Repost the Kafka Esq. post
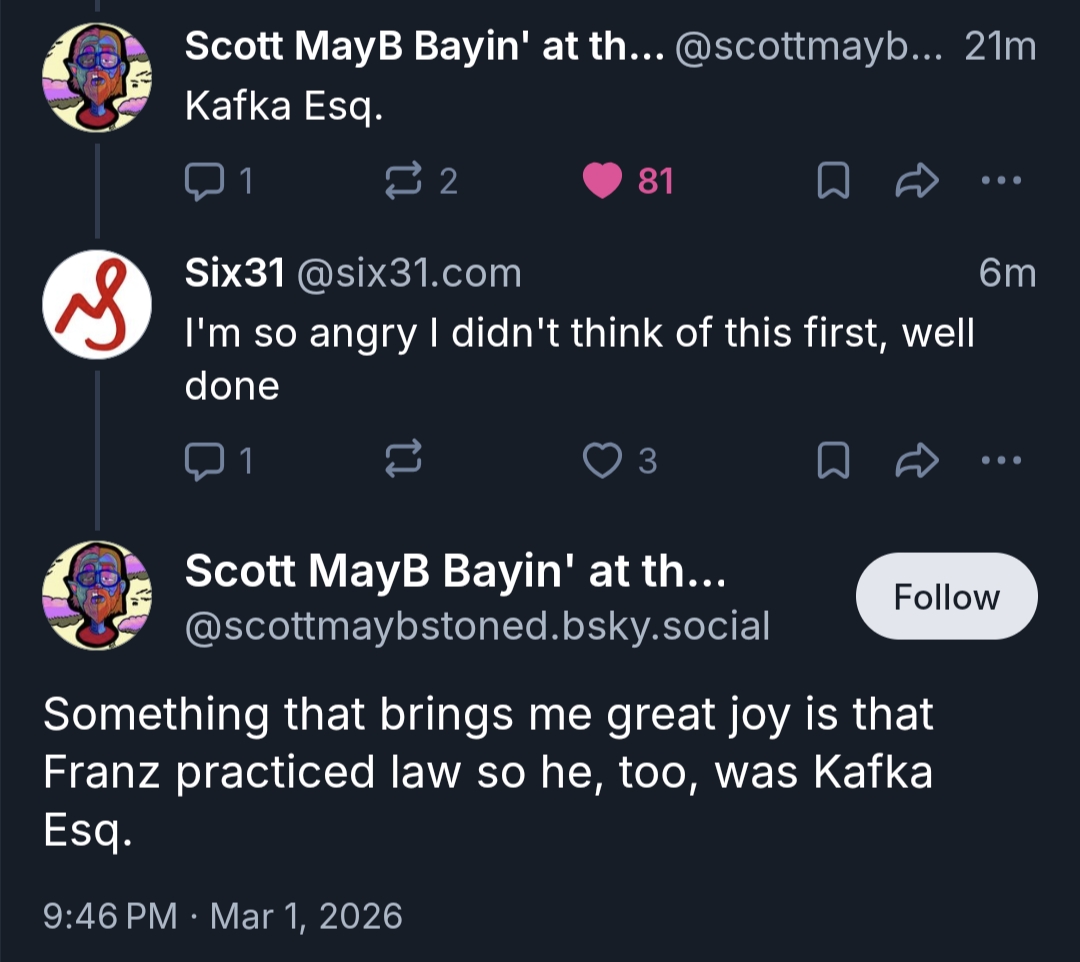The height and width of the screenshot is (962, 1080). click(404, 181)
